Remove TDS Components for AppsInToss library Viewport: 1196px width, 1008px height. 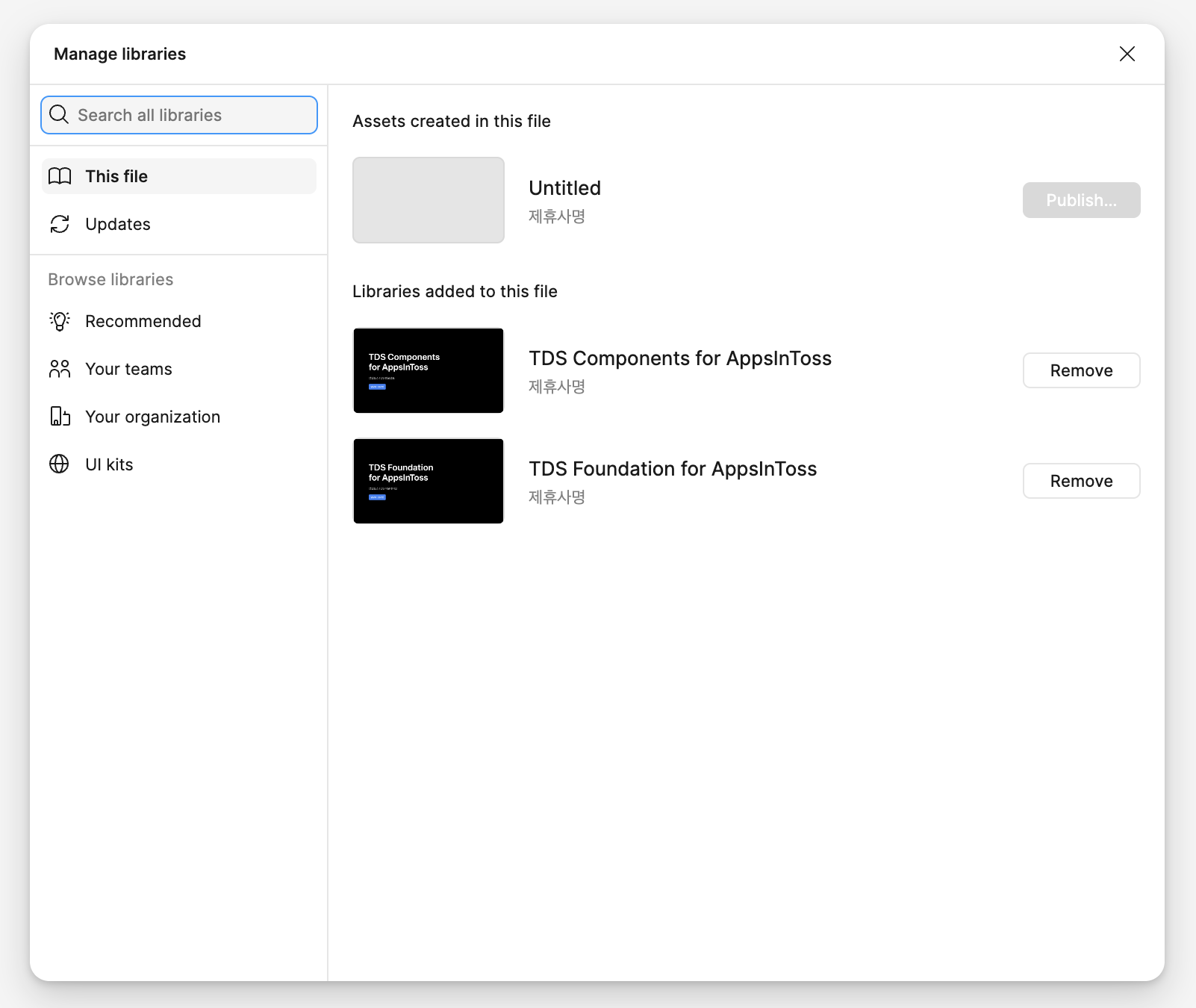(1081, 370)
